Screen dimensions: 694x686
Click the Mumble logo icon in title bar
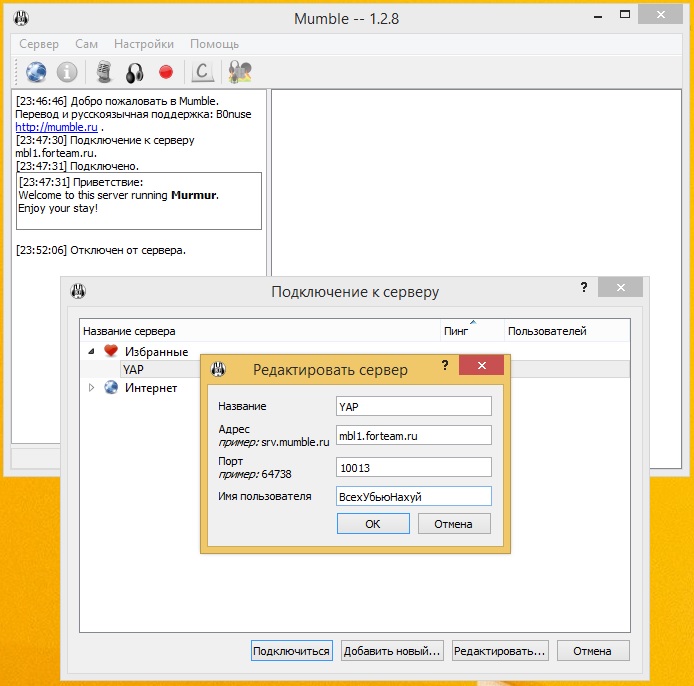point(21,18)
